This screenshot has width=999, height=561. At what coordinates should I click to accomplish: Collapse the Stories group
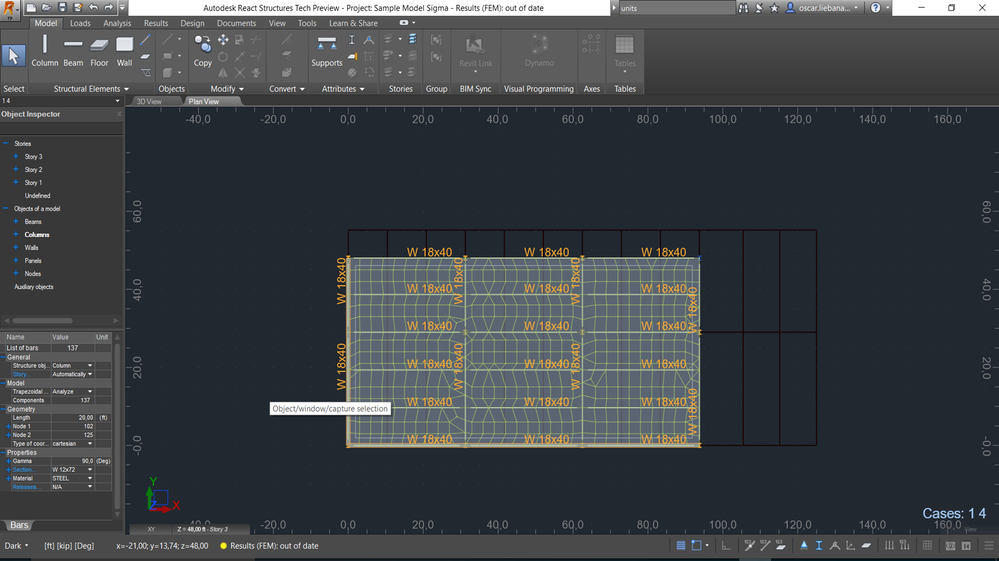[6, 143]
